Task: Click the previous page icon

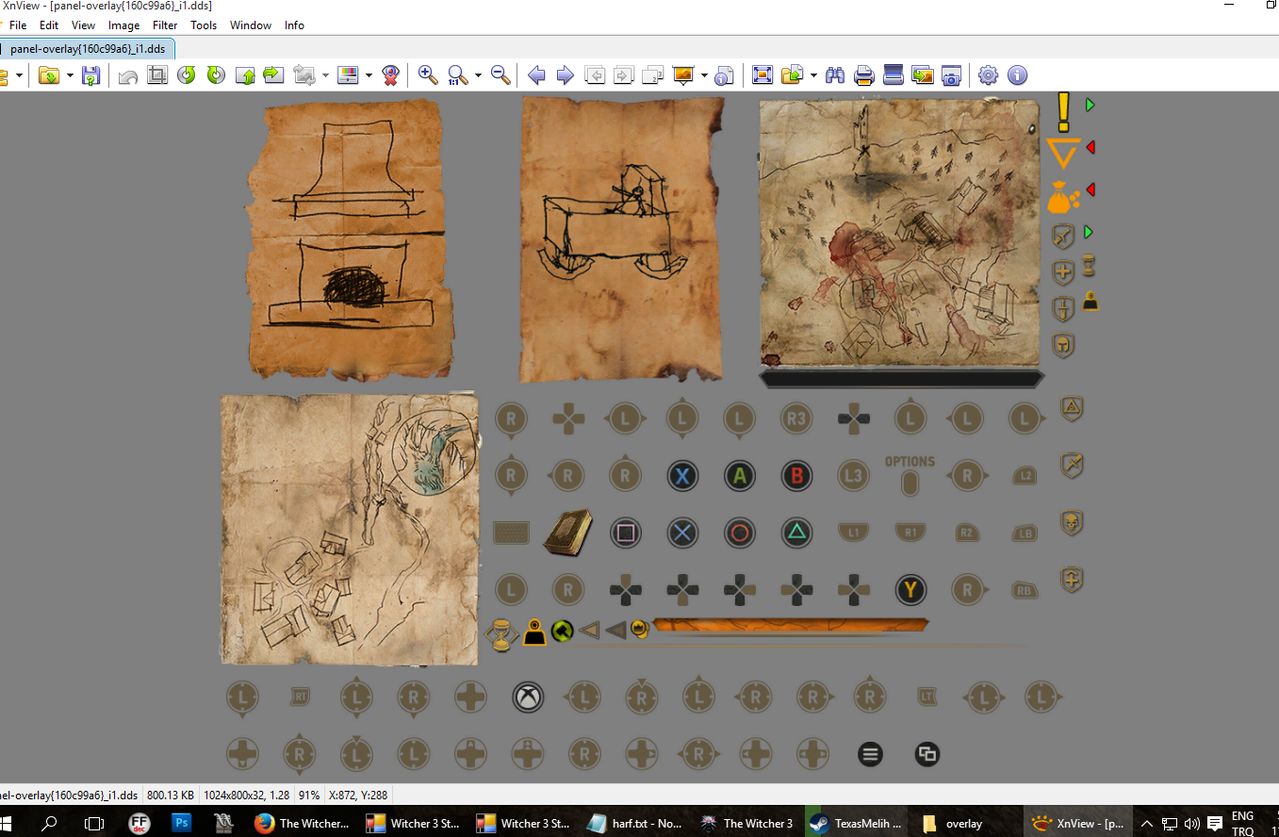Action: tap(595, 75)
